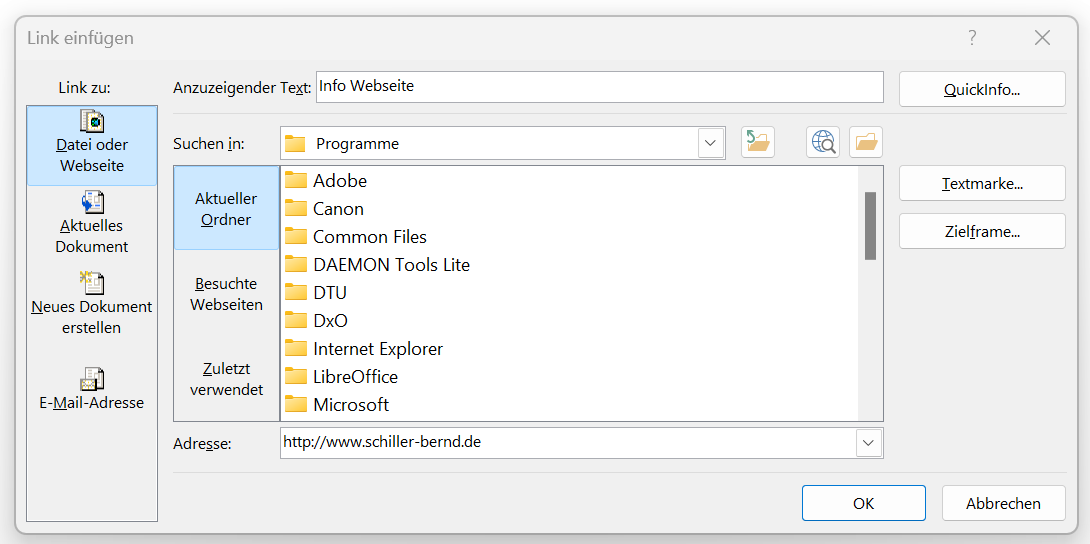Select Datei oder Webseite link type
The image size is (1090, 544).
pos(92,146)
